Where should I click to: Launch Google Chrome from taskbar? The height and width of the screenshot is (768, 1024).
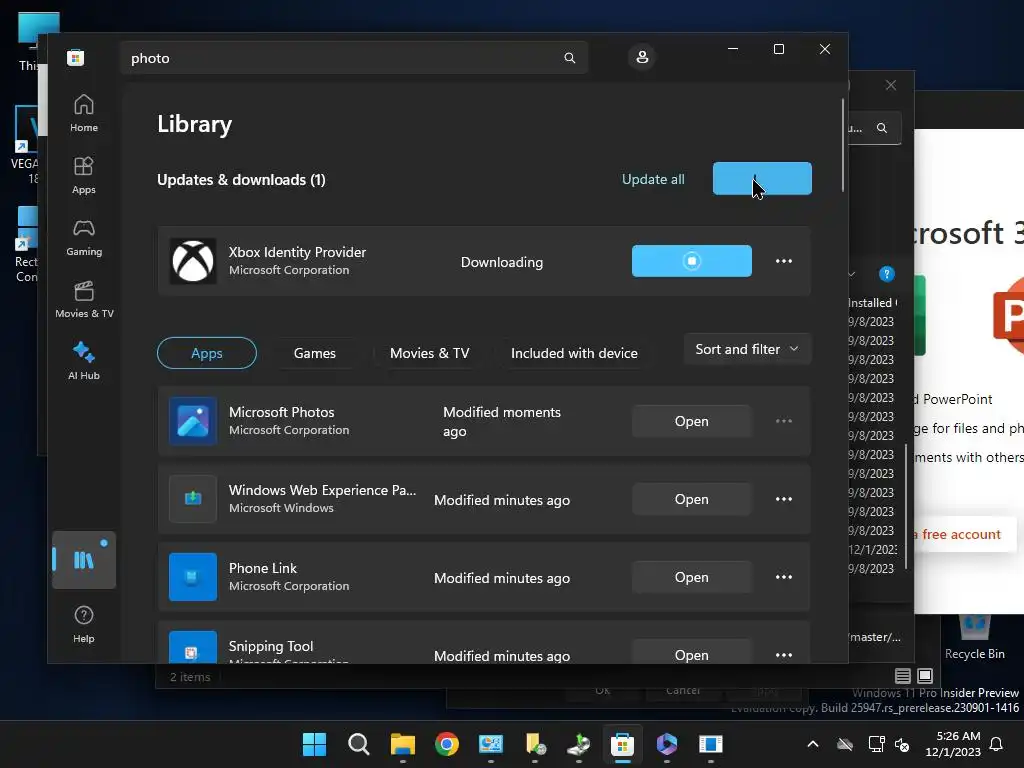coord(447,744)
